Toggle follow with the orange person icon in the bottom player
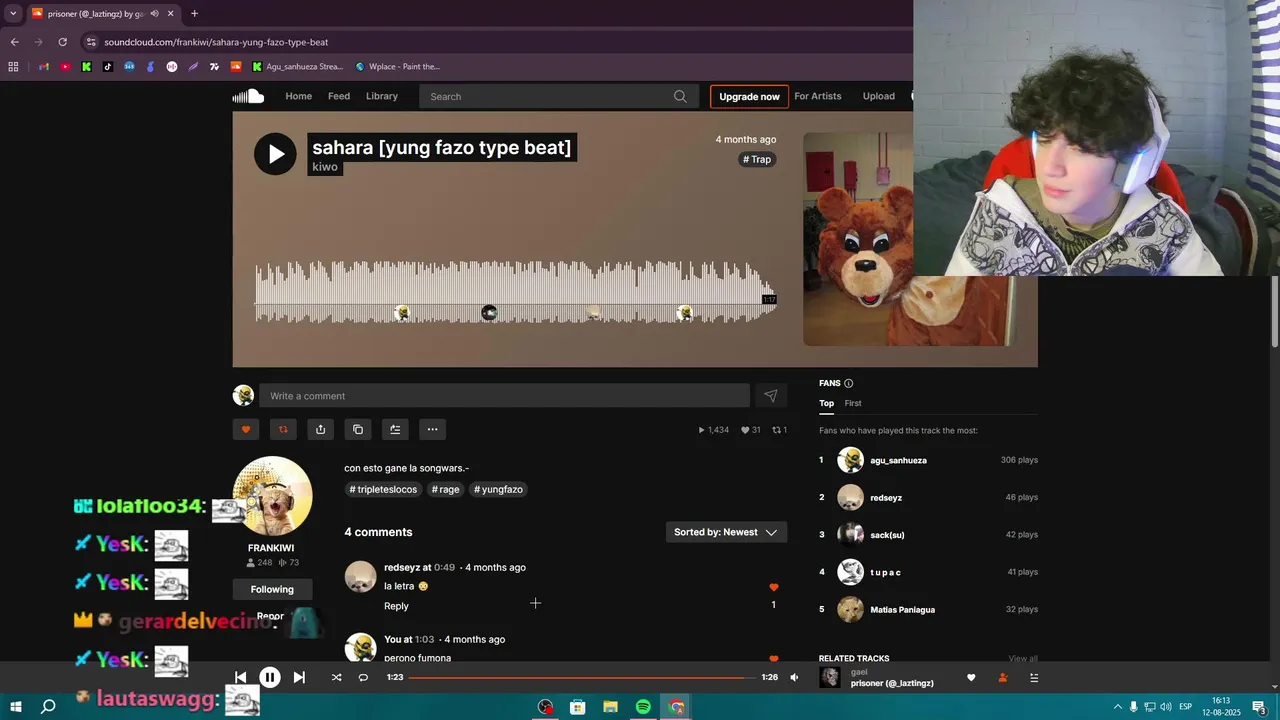Viewport: 1280px width, 720px height. pyautogui.click(x=1003, y=677)
